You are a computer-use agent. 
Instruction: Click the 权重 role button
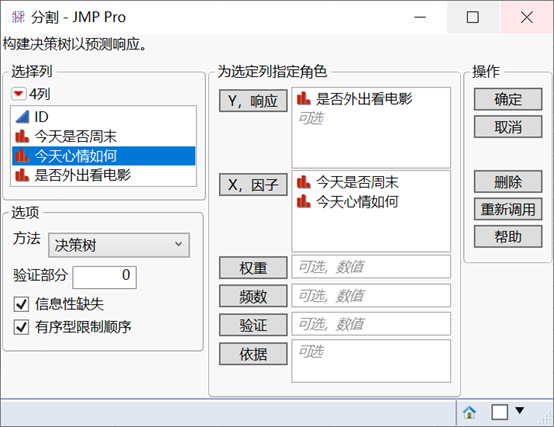coord(253,268)
